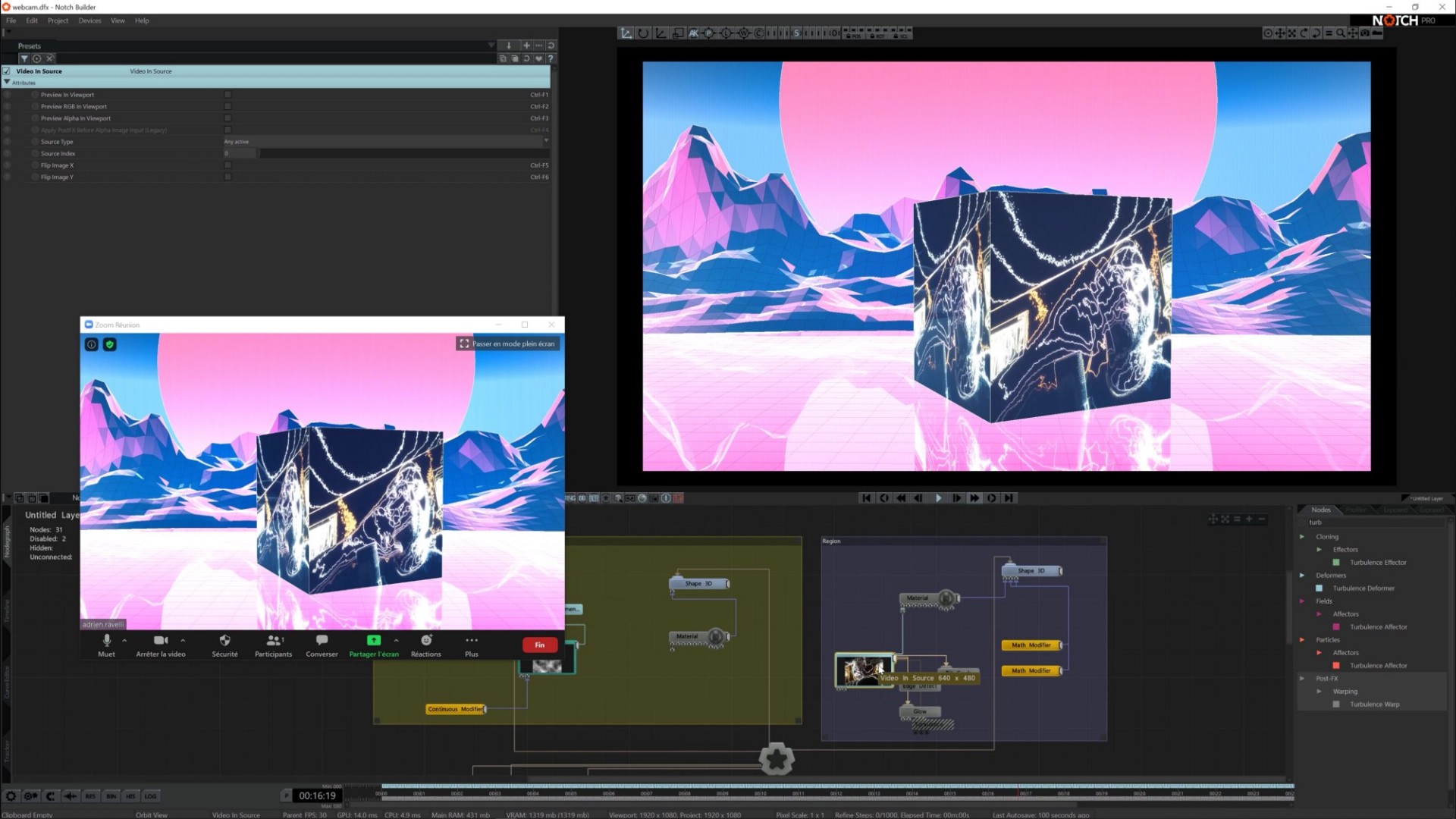Click the camera capture icon in viewport toolbar
1456x819 pixels.
(1365, 33)
